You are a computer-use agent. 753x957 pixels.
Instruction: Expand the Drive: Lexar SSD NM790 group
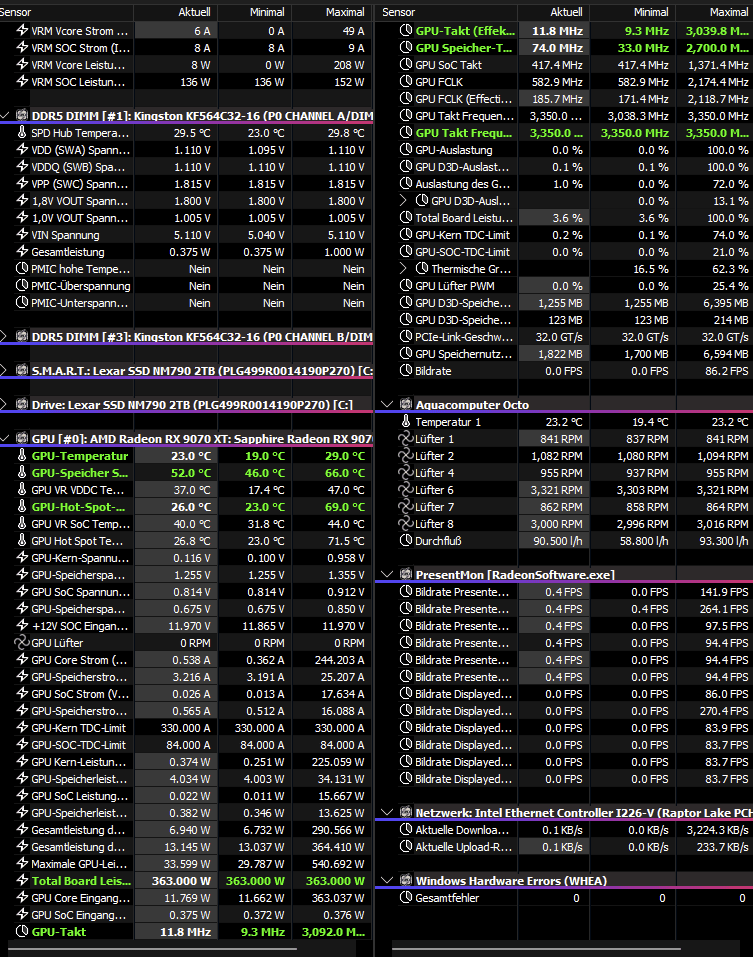[4, 404]
